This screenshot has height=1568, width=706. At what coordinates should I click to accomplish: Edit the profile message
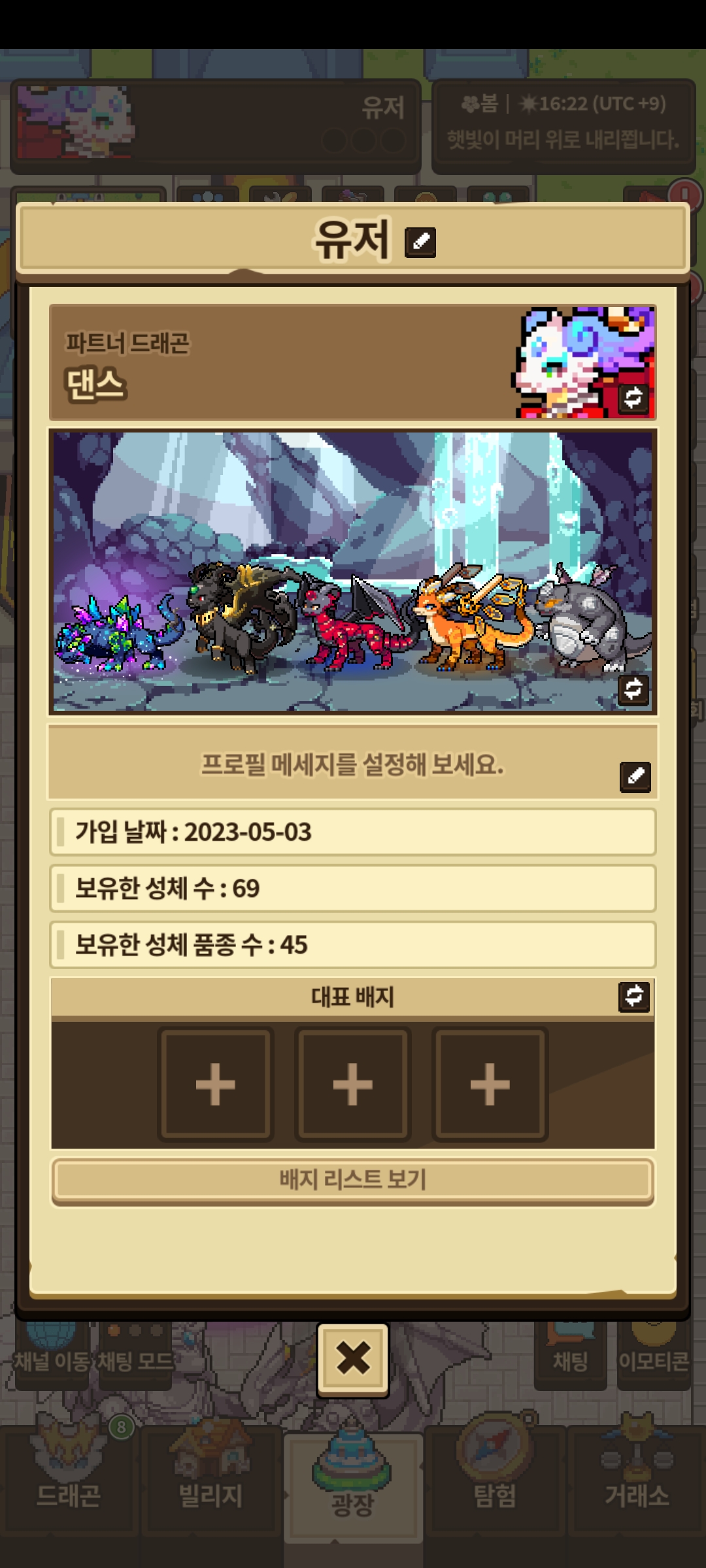click(635, 776)
